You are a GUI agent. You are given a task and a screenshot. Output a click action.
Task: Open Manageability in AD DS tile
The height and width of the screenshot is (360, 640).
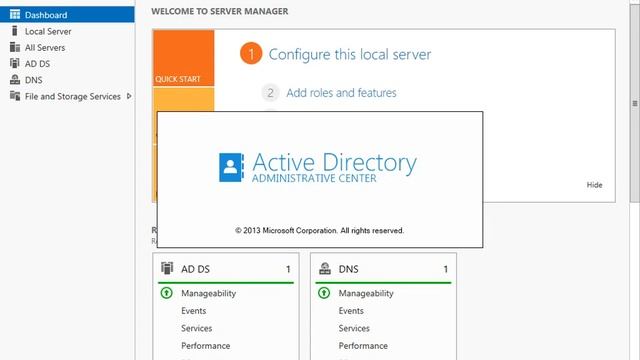click(x=209, y=293)
